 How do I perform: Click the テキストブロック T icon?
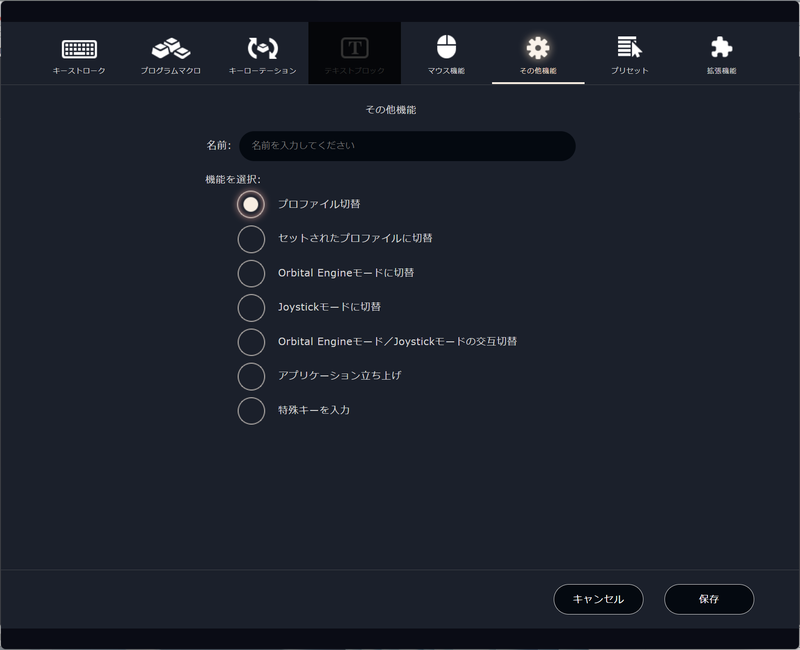tap(352, 46)
